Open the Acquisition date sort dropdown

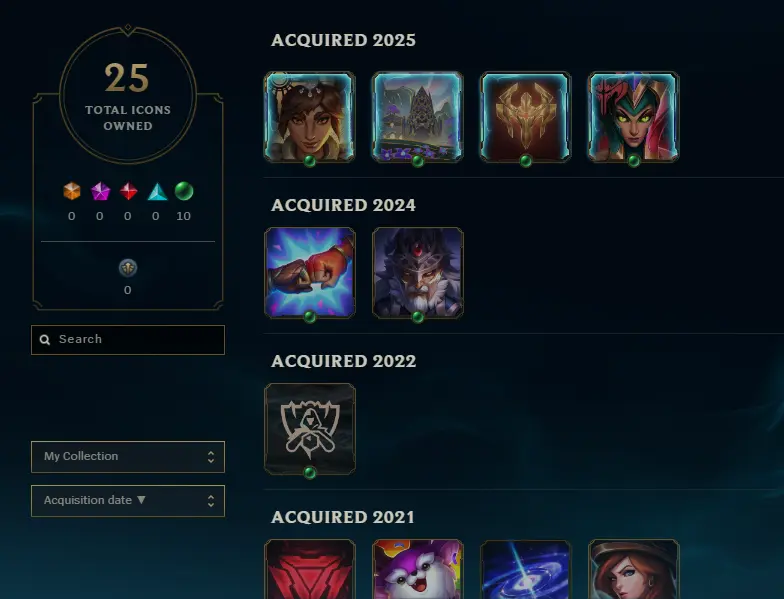(128, 500)
